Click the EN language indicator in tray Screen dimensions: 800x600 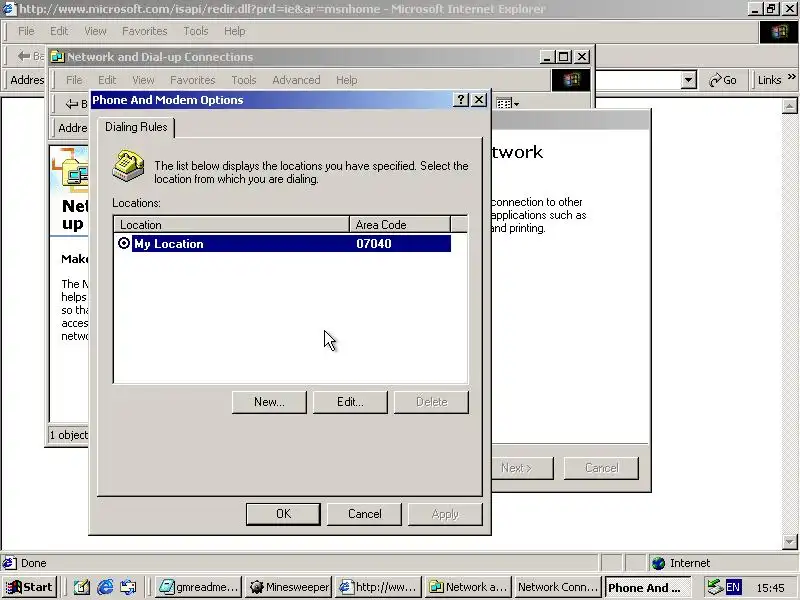pyautogui.click(x=733, y=587)
